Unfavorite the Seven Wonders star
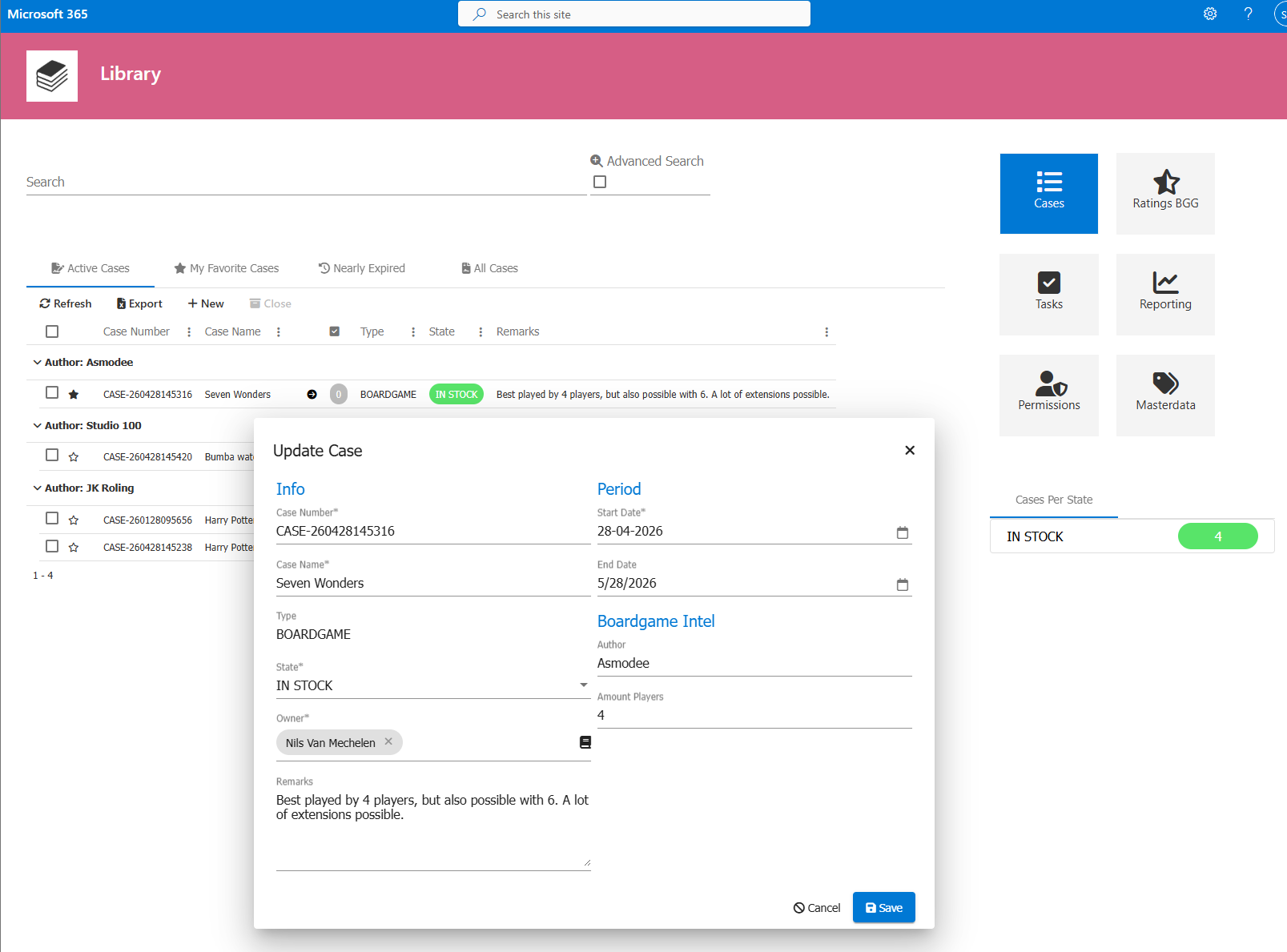Screen dimensions: 1287x952 (x=74, y=394)
